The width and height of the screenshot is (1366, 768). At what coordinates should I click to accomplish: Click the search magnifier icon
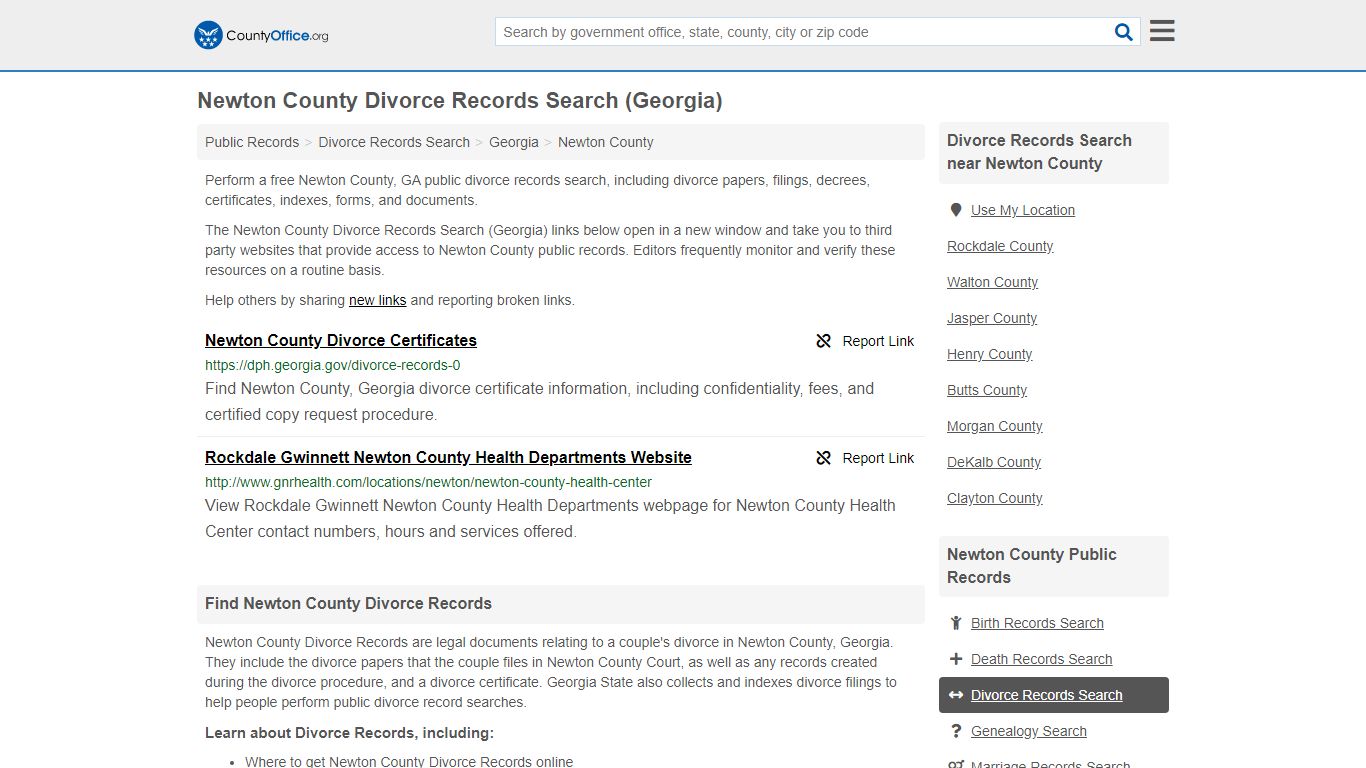(x=1124, y=32)
